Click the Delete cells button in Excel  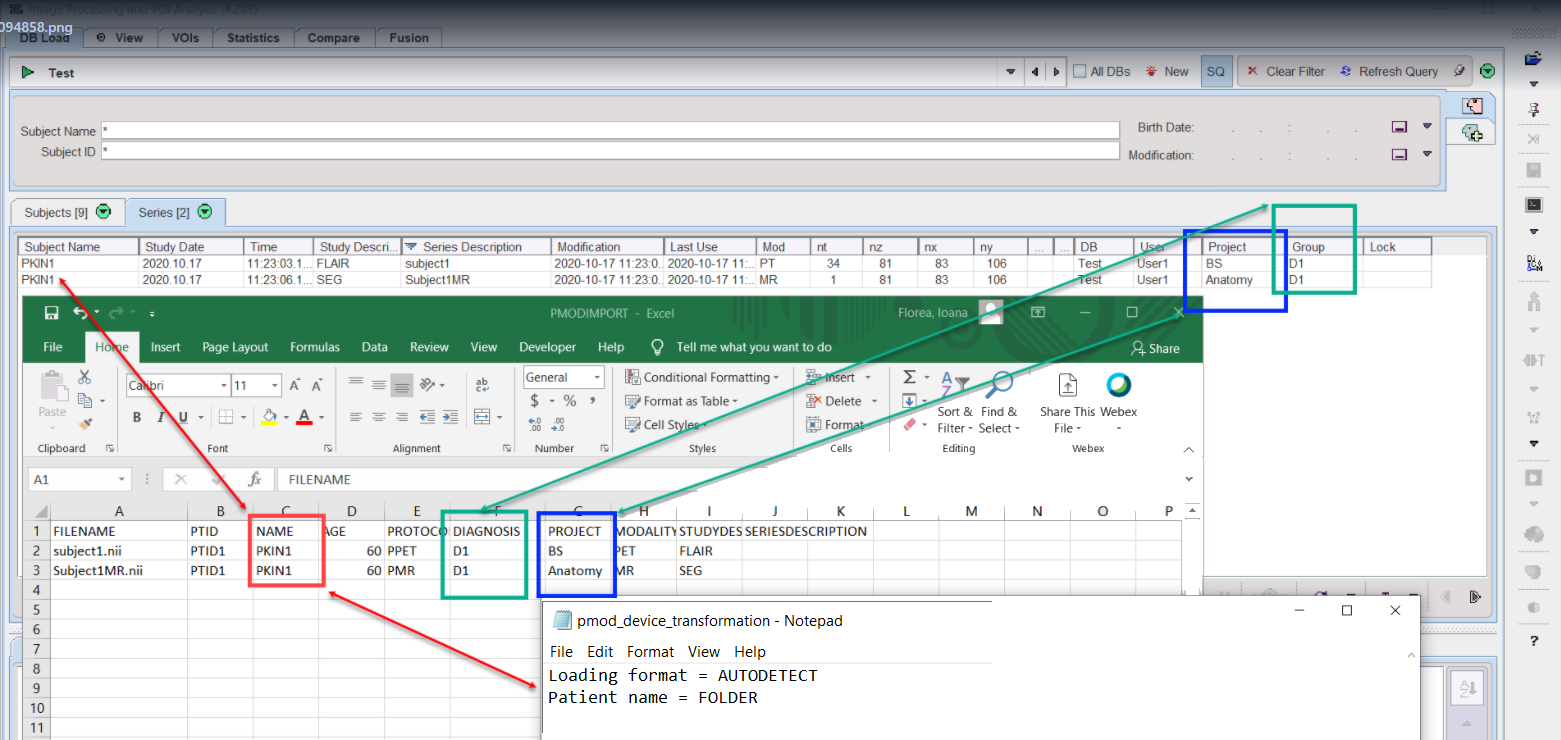point(835,401)
